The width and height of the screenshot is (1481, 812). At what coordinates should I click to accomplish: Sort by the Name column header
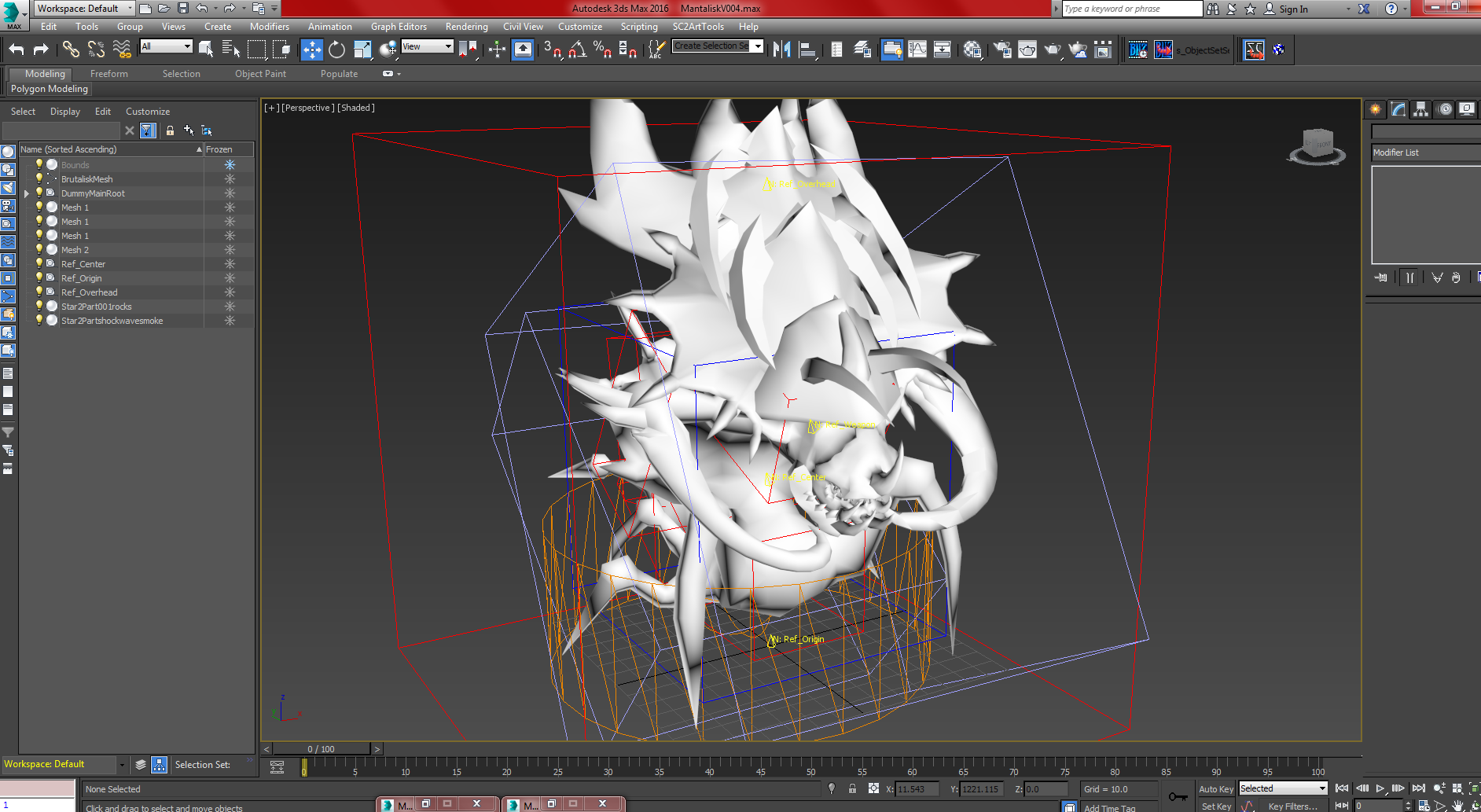(110, 149)
